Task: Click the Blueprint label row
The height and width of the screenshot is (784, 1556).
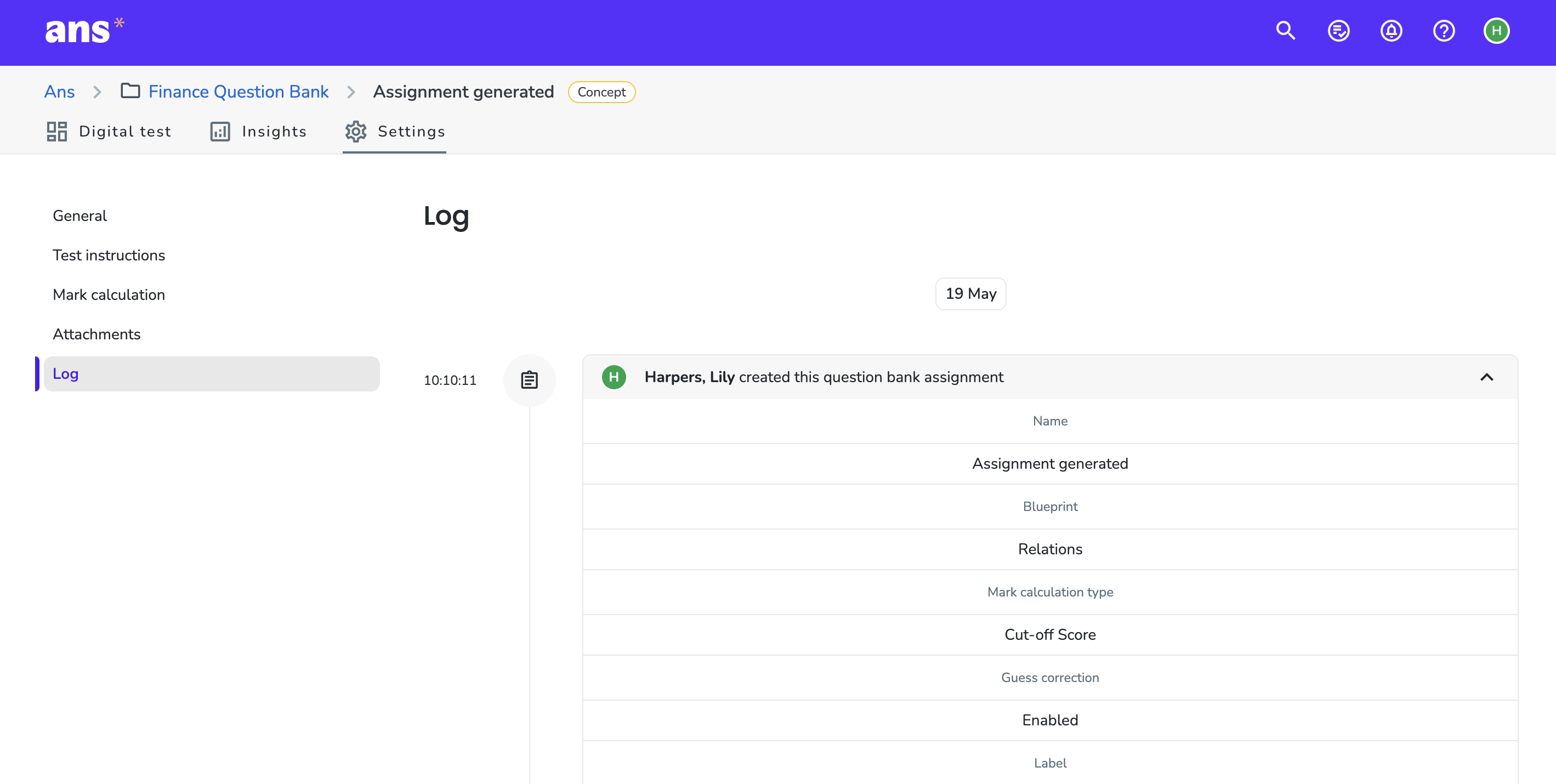Action: (1050, 507)
